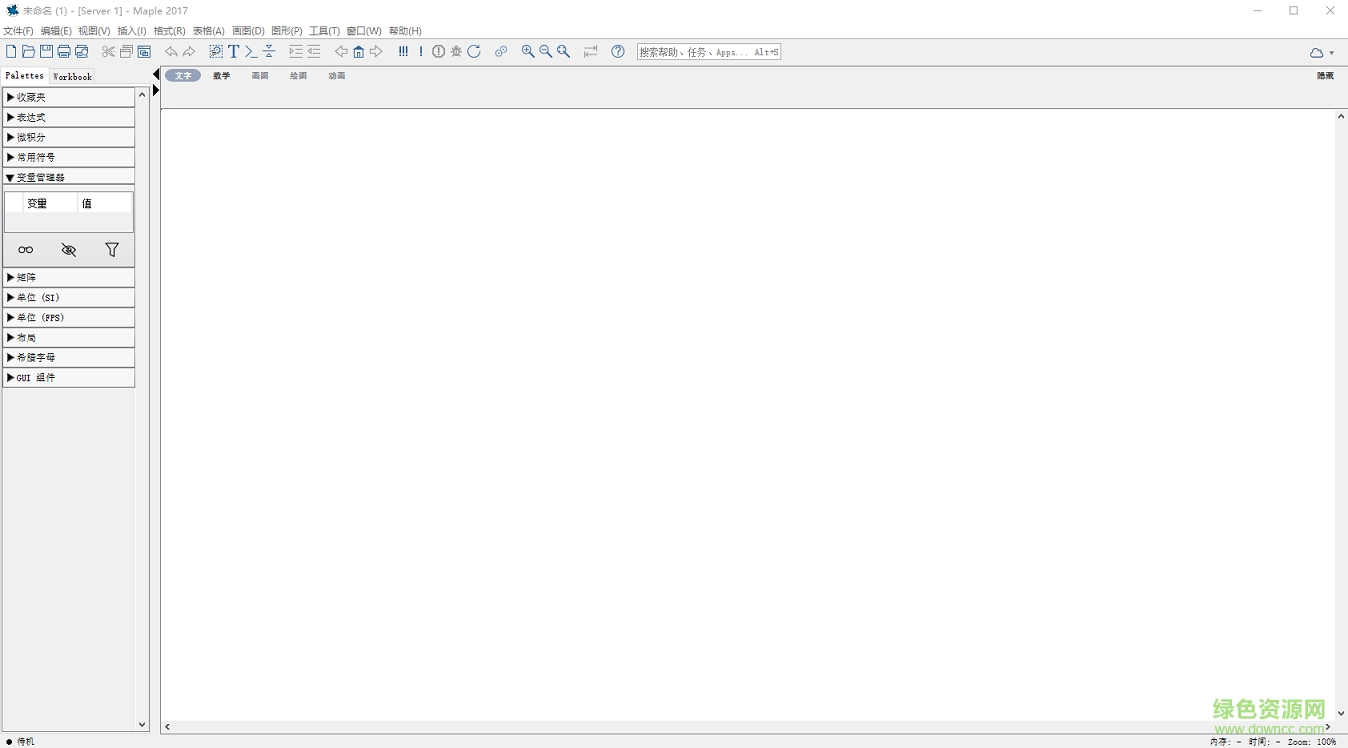The width and height of the screenshot is (1348, 748).
Task: Expand the 微积分 palette
Action: tap(69, 137)
